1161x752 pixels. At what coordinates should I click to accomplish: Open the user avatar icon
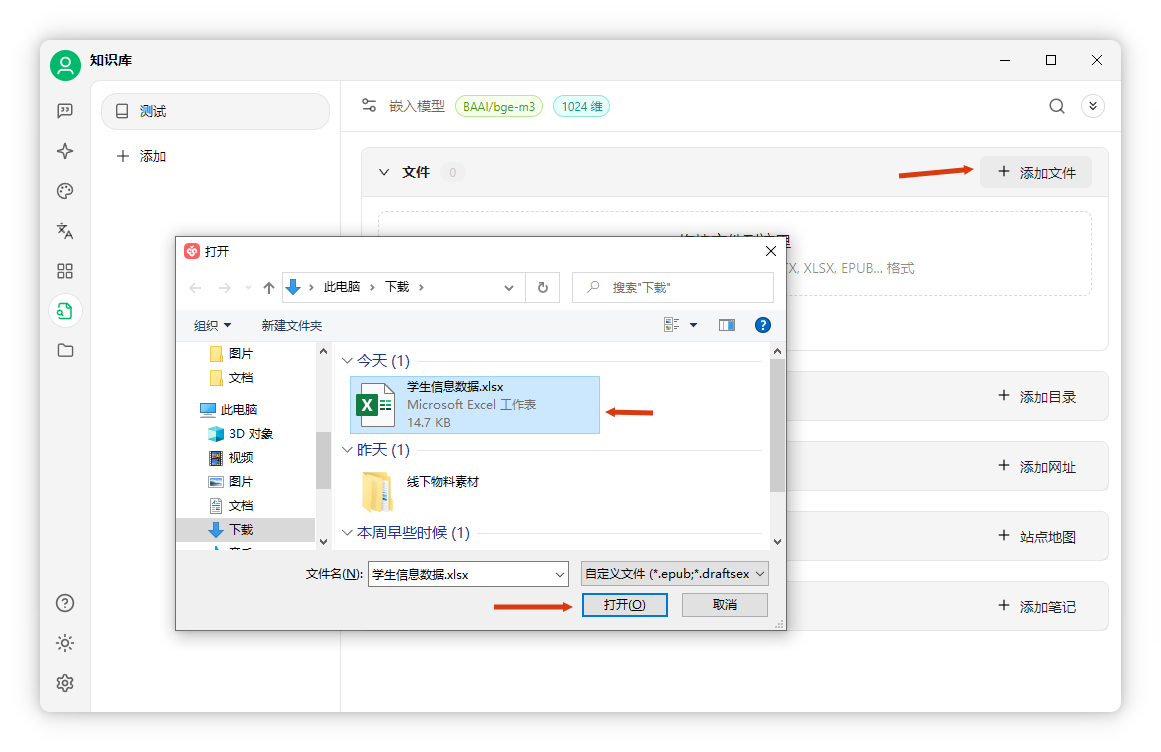coord(65,65)
